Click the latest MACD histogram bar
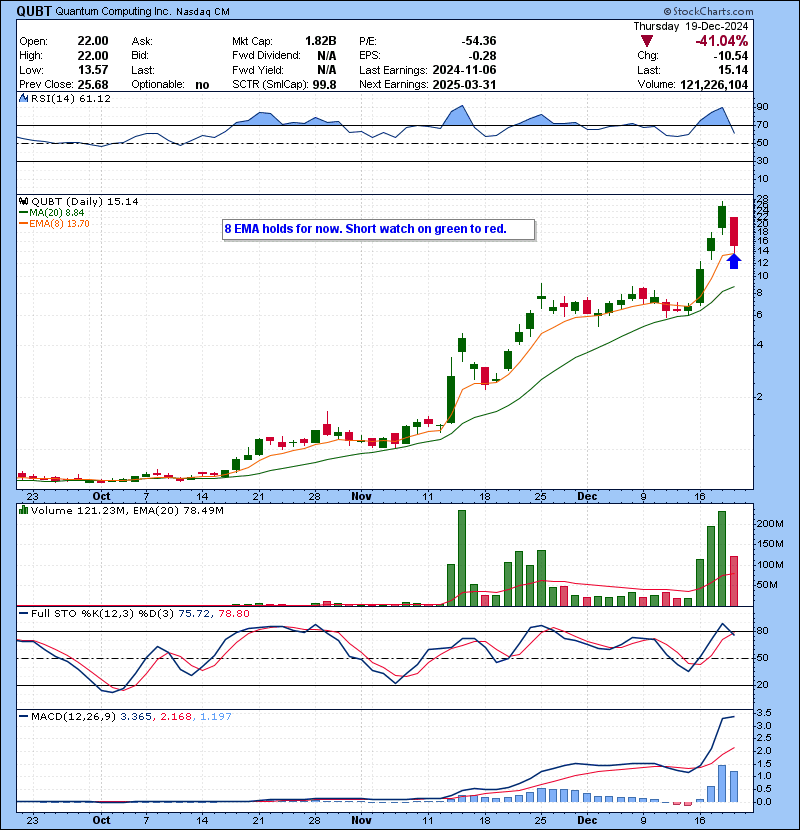 pos(734,786)
